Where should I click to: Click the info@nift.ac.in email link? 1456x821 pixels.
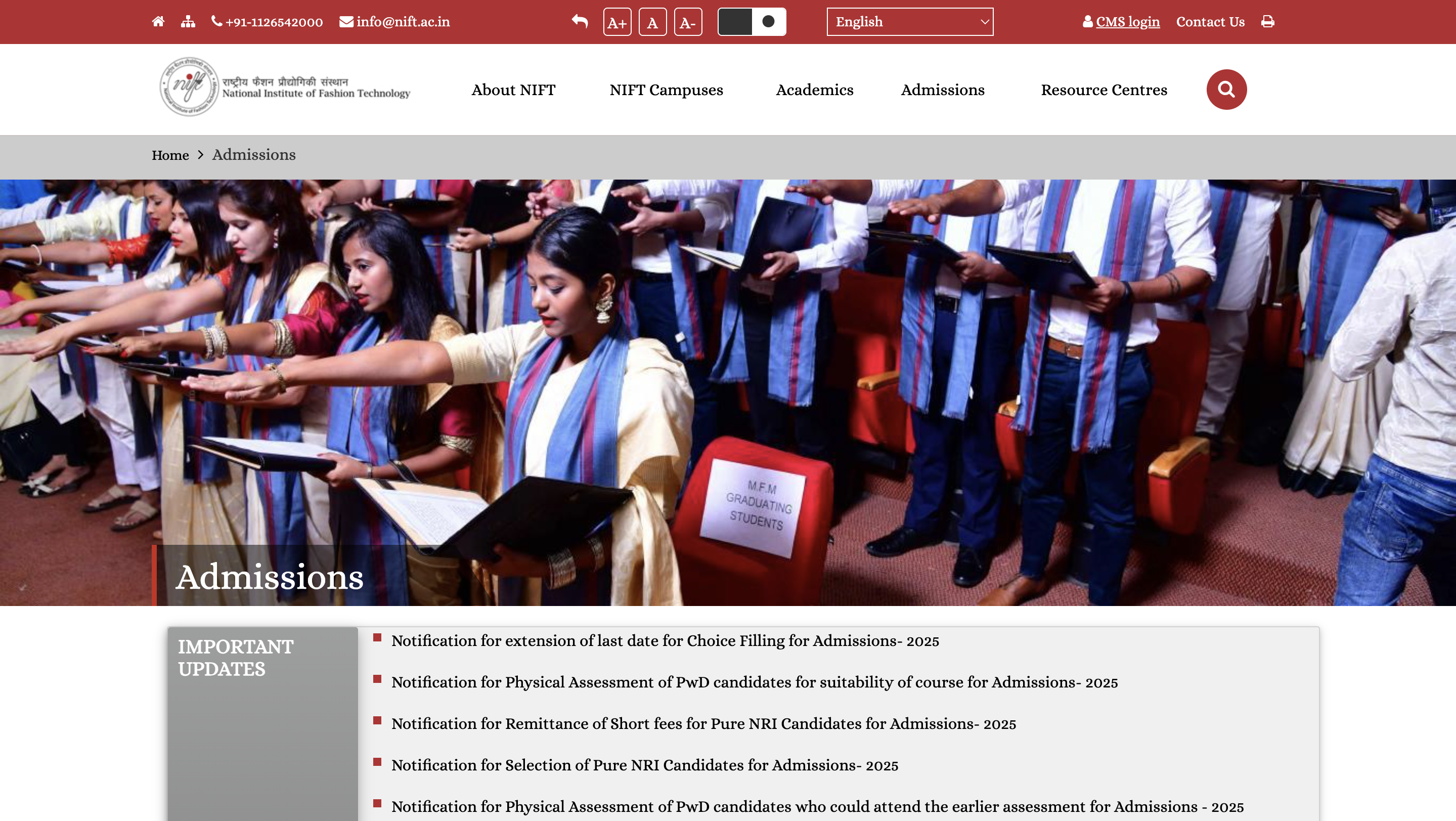click(394, 21)
